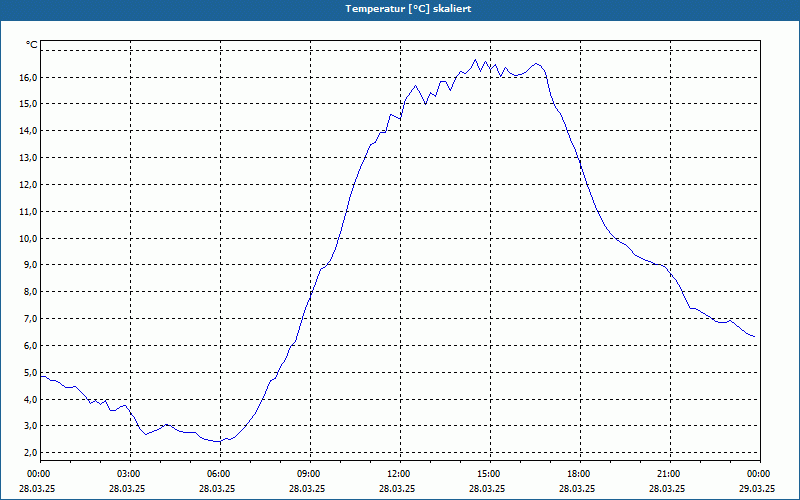Select the '2,0' y-axis value

[x=31, y=453]
